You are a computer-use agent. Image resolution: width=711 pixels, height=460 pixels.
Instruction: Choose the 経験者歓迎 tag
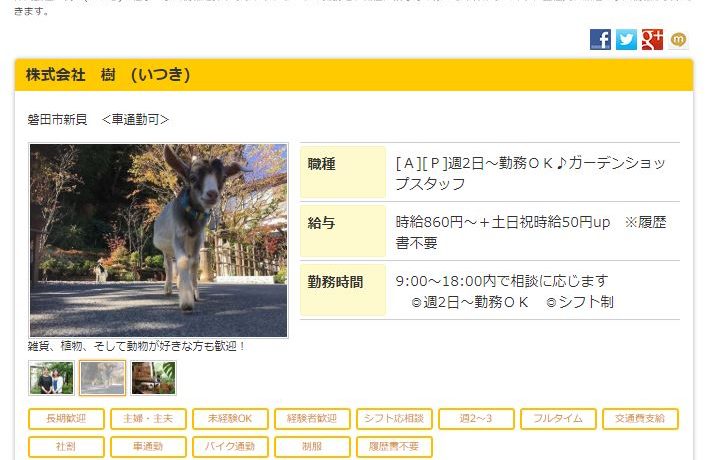pyautogui.click(x=312, y=418)
